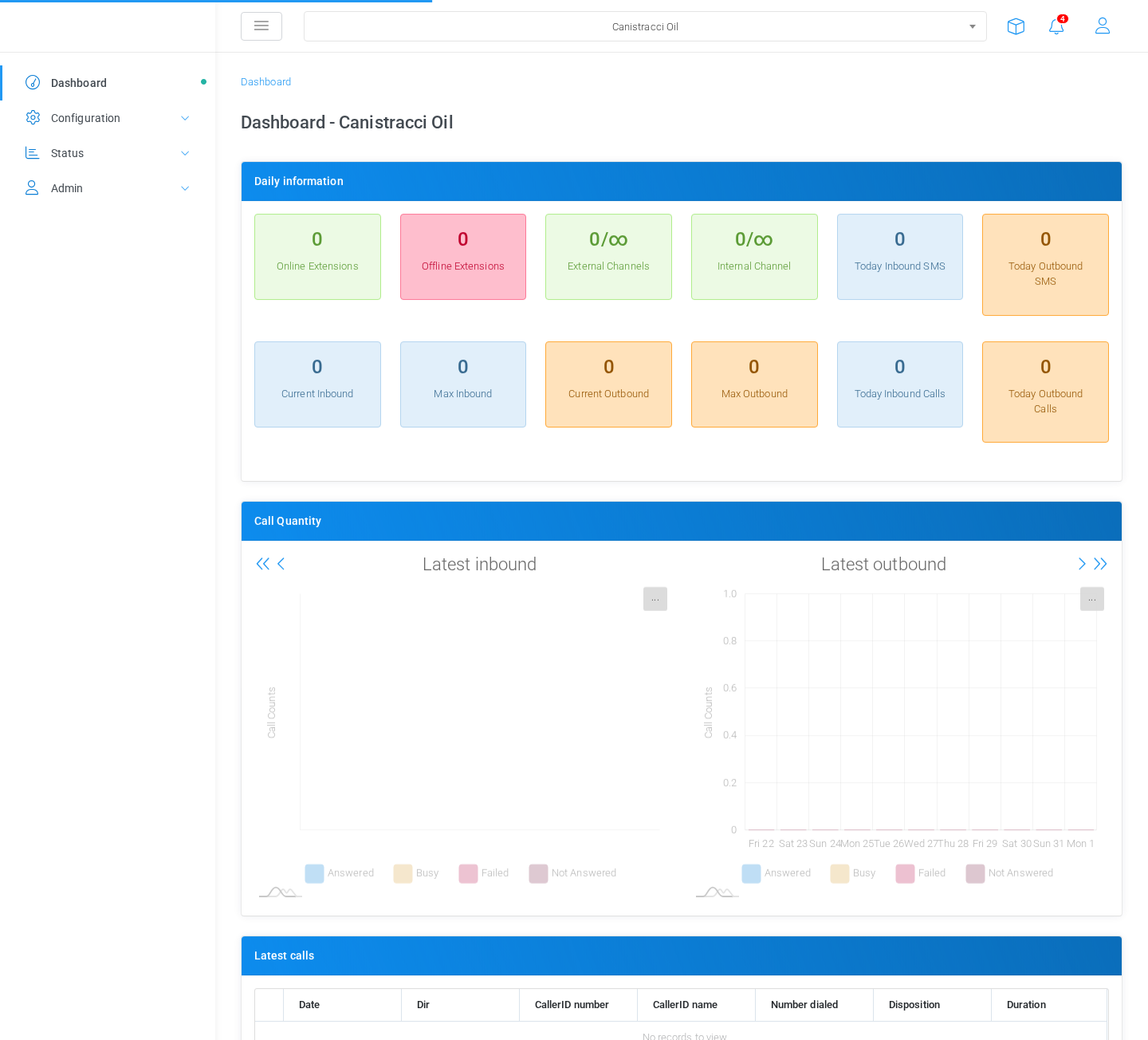The width and height of the screenshot is (1148, 1040).
Task: Go to previous period with single left arrow
Action: [281, 564]
